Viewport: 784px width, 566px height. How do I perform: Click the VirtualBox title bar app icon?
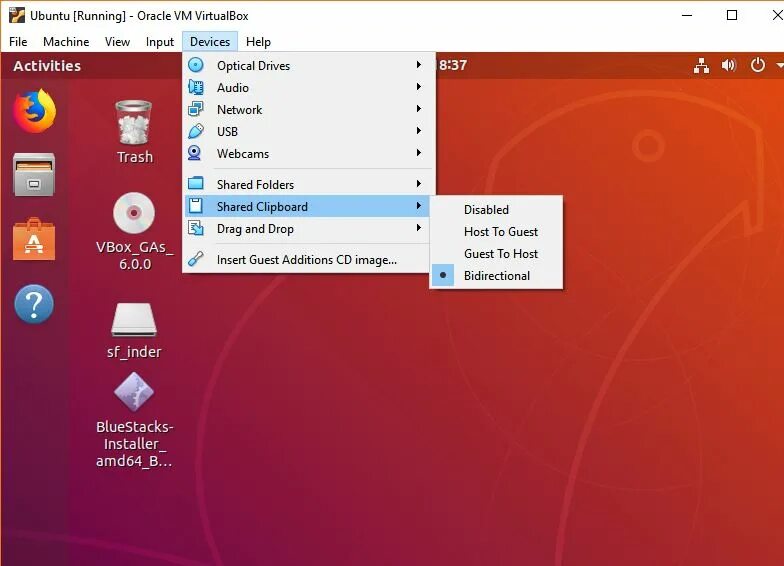point(16,16)
